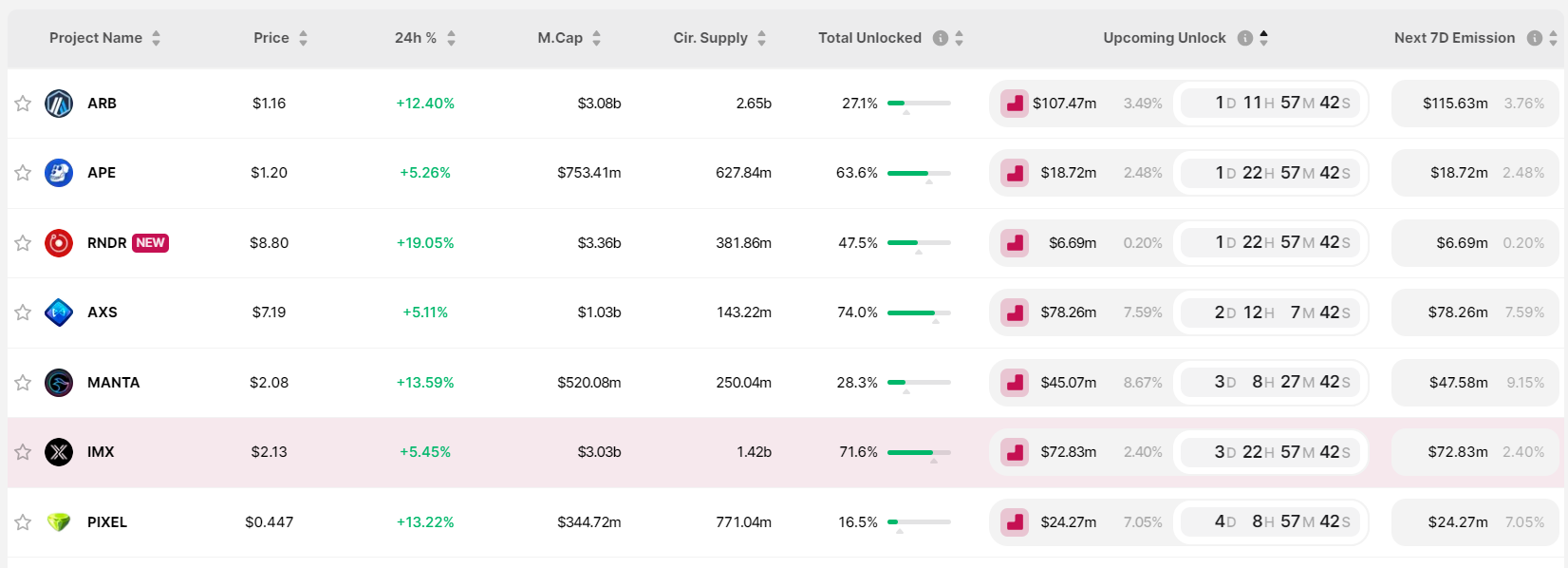Click the Total Unlocked info icon
1568x568 pixels.
pyautogui.click(x=941, y=38)
